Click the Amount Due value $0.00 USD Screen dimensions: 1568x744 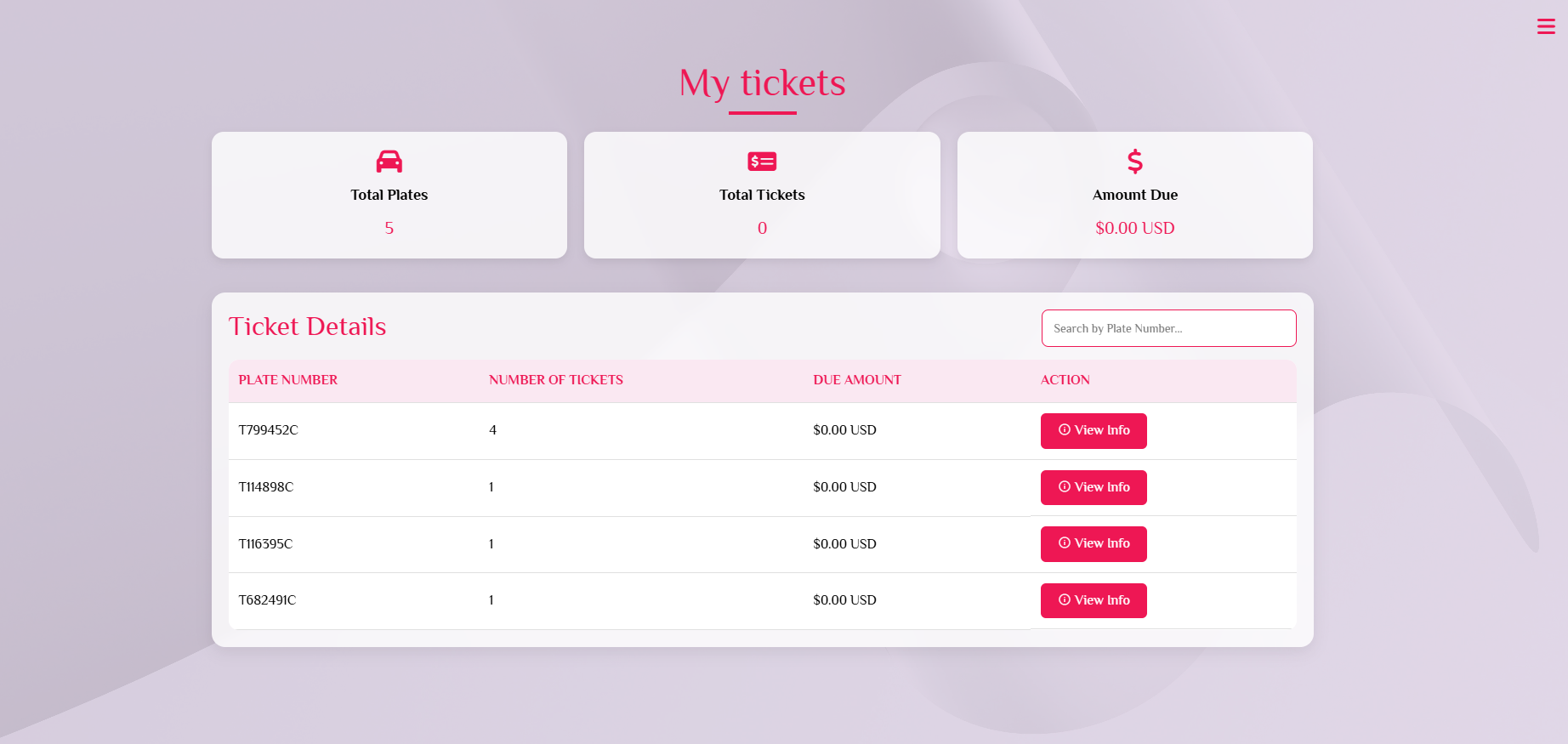point(1134,228)
